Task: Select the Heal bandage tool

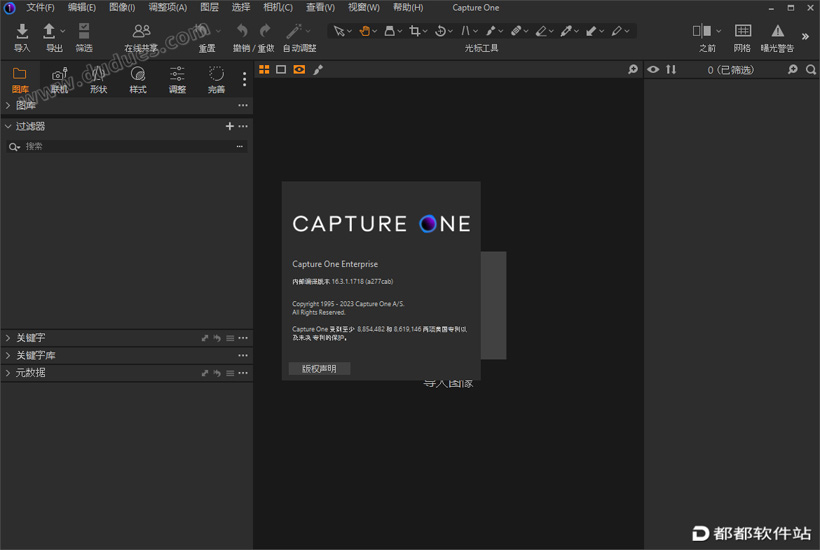Action: coord(516,31)
